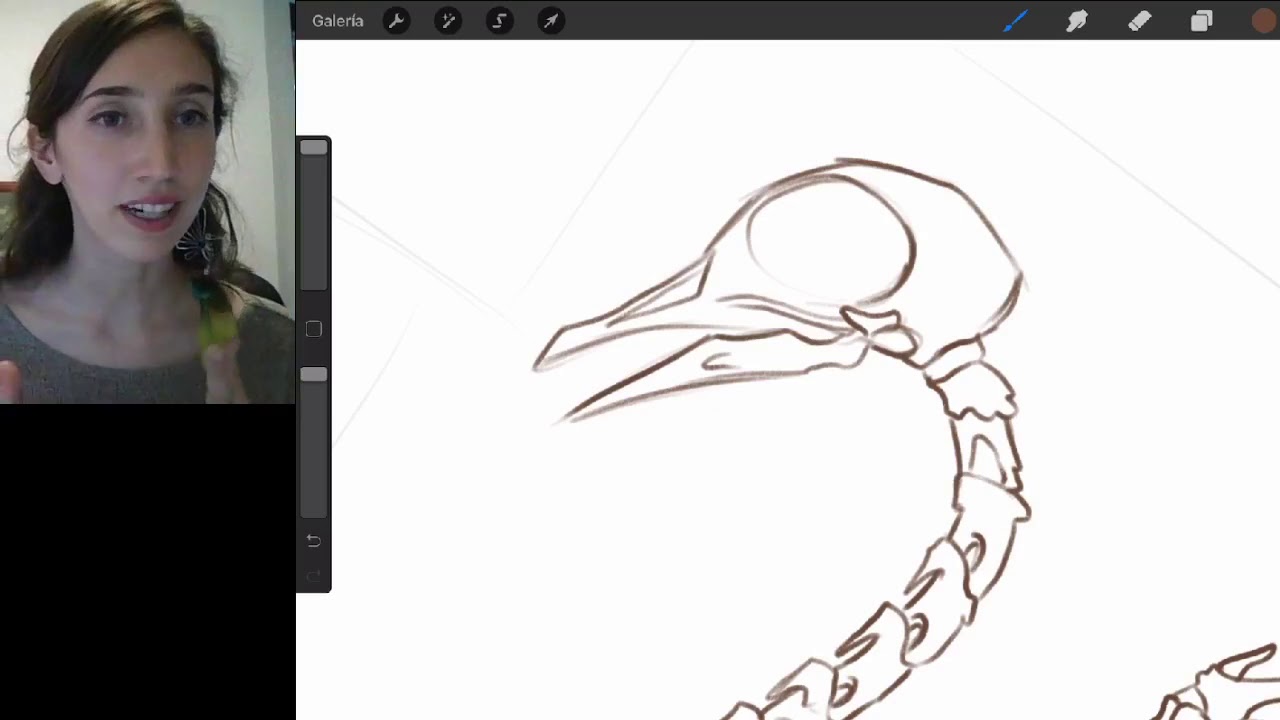Image resolution: width=1280 pixels, height=720 pixels.
Task: Select the Smudge finger tool
Action: point(1077,21)
